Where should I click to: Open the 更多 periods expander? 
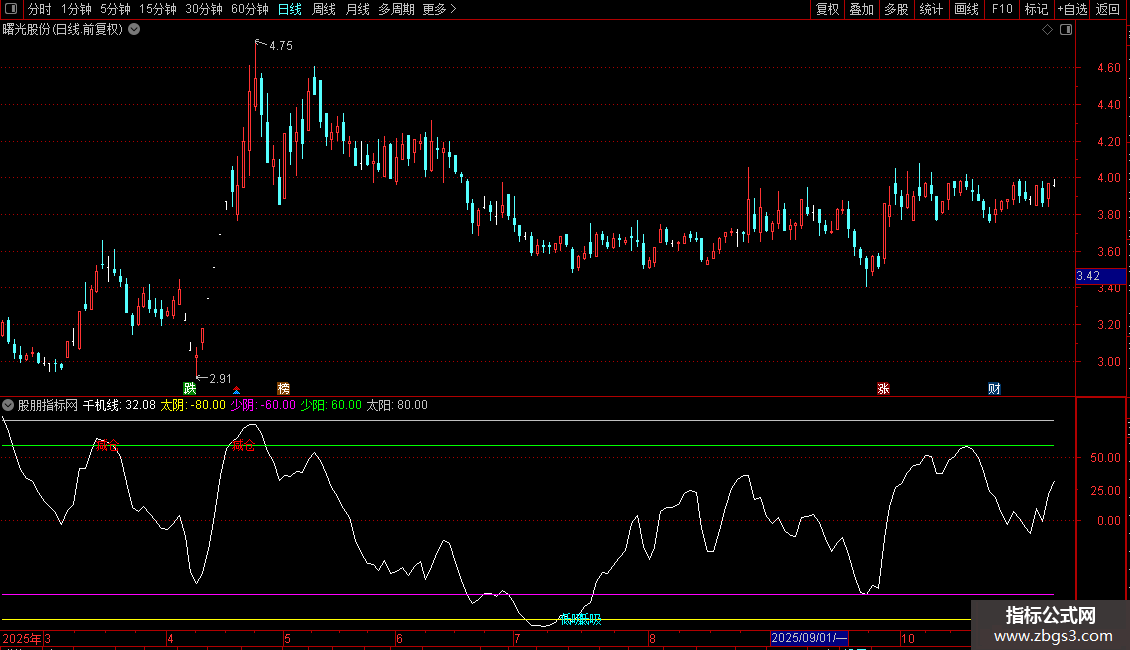(x=439, y=9)
